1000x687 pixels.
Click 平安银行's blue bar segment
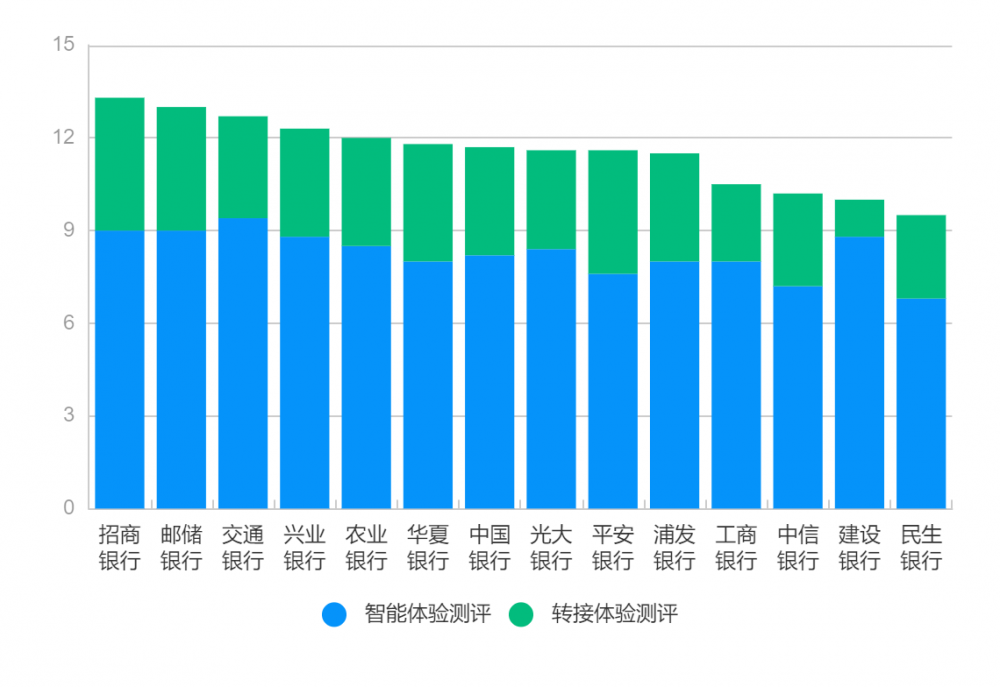[x=613, y=391]
